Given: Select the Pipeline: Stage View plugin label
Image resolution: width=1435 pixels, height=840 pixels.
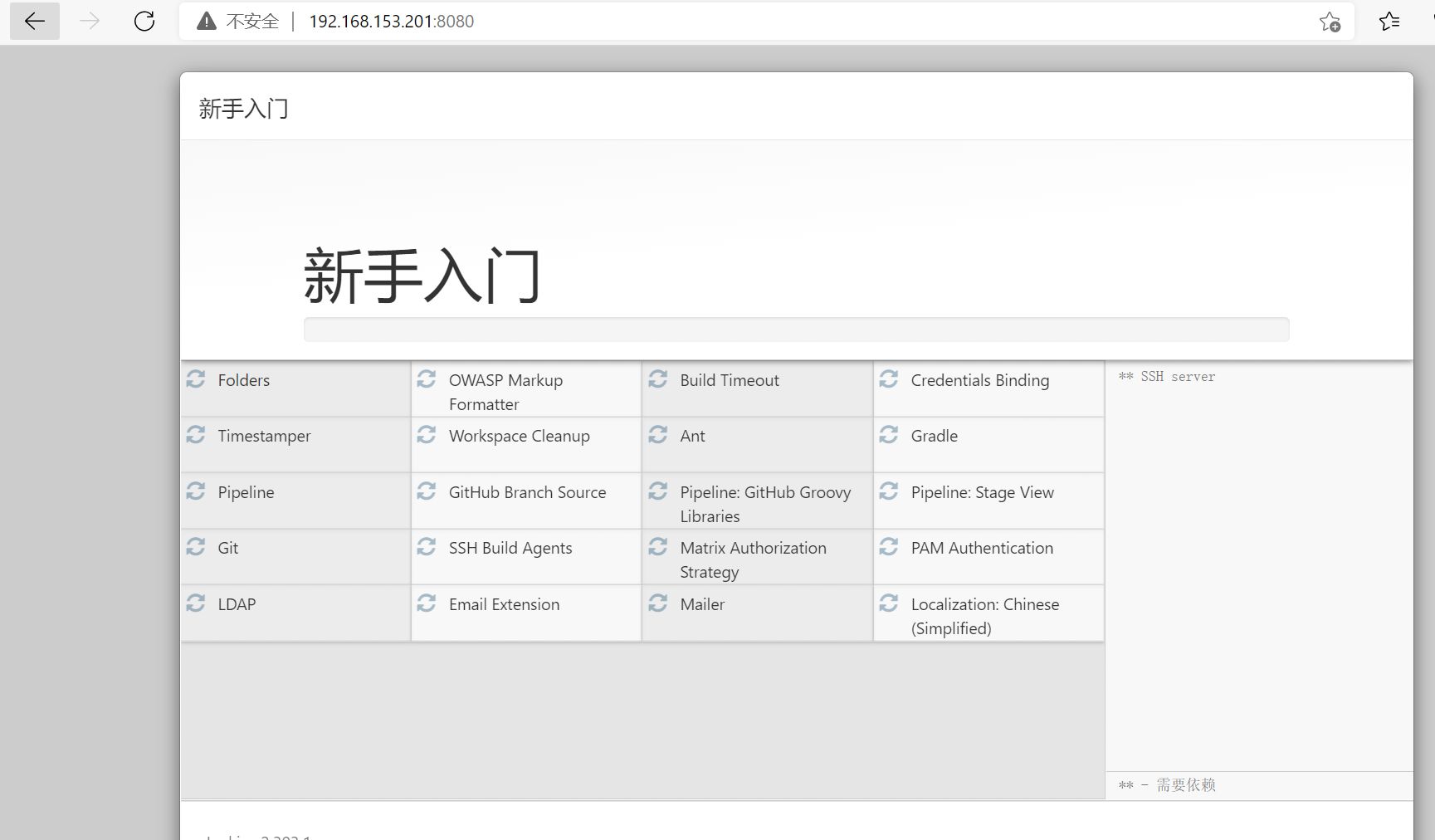Looking at the screenshot, I should [x=983, y=492].
